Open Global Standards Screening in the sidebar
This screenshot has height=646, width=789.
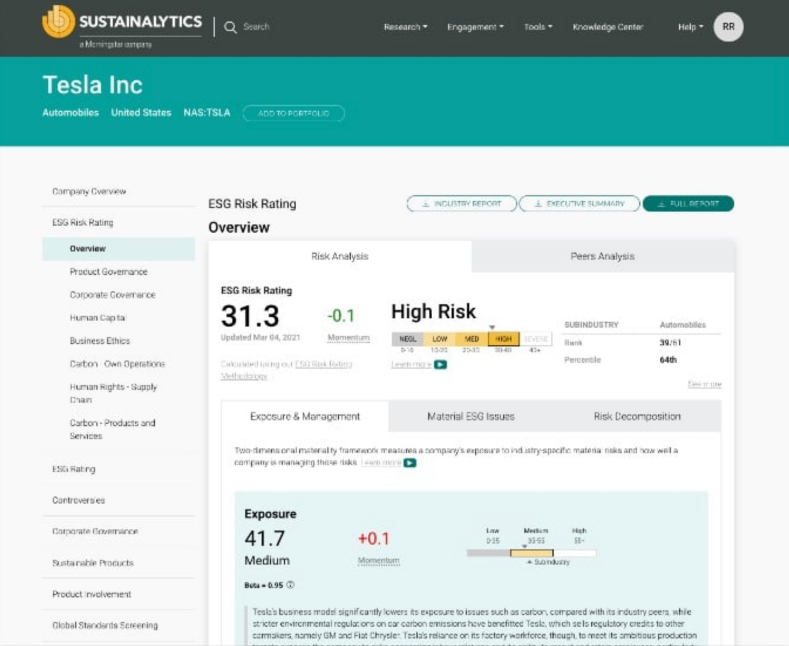[105, 625]
